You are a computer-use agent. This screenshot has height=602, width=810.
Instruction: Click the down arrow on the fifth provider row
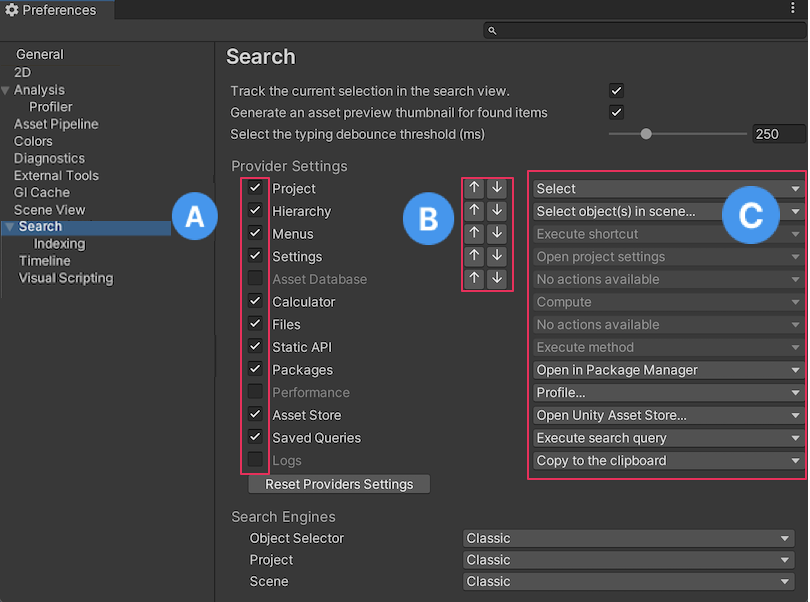click(x=496, y=279)
